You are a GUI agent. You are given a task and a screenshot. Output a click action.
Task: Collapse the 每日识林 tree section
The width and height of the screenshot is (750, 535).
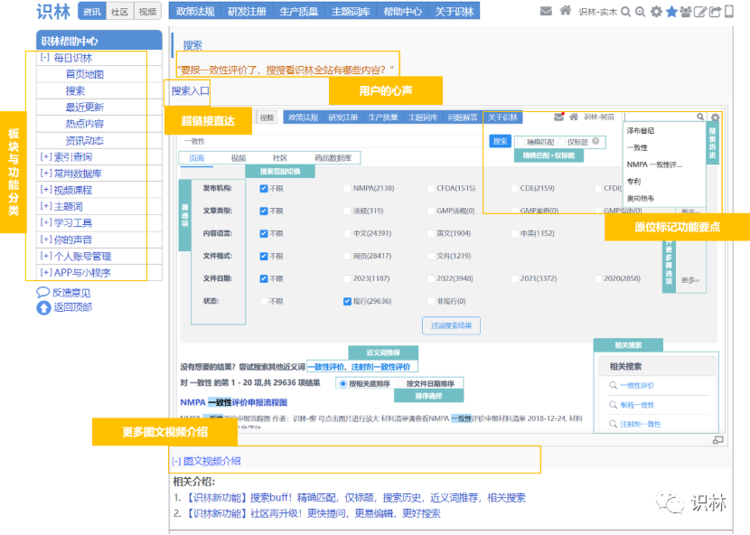pos(45,58)
